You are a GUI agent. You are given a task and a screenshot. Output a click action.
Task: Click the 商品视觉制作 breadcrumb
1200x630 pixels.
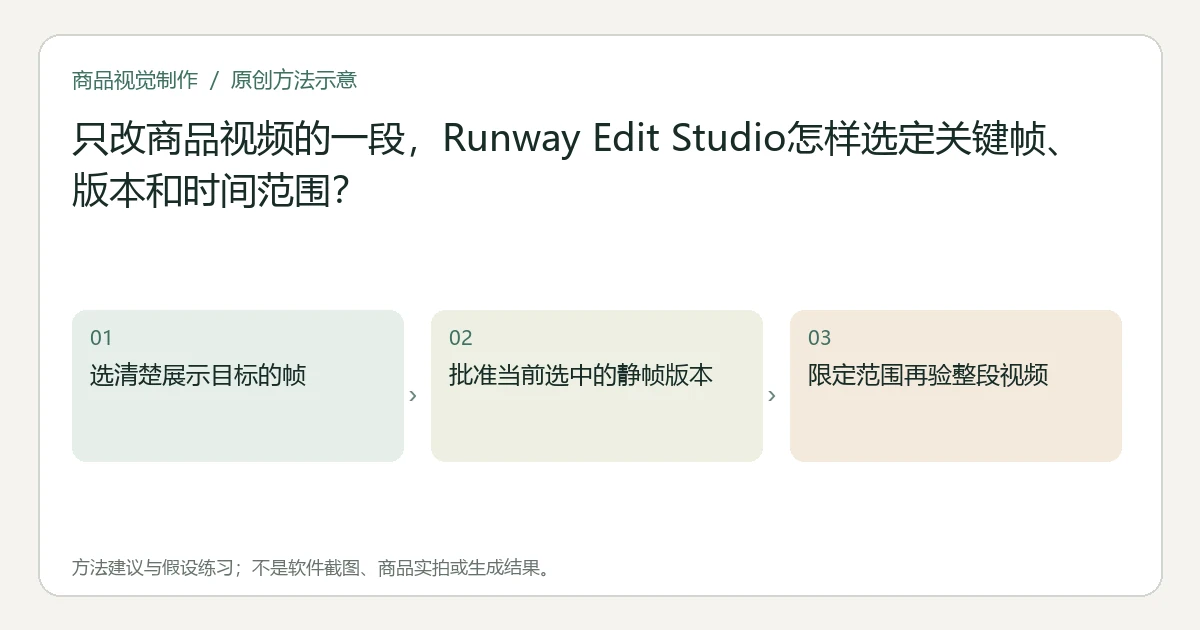point(135,80)
